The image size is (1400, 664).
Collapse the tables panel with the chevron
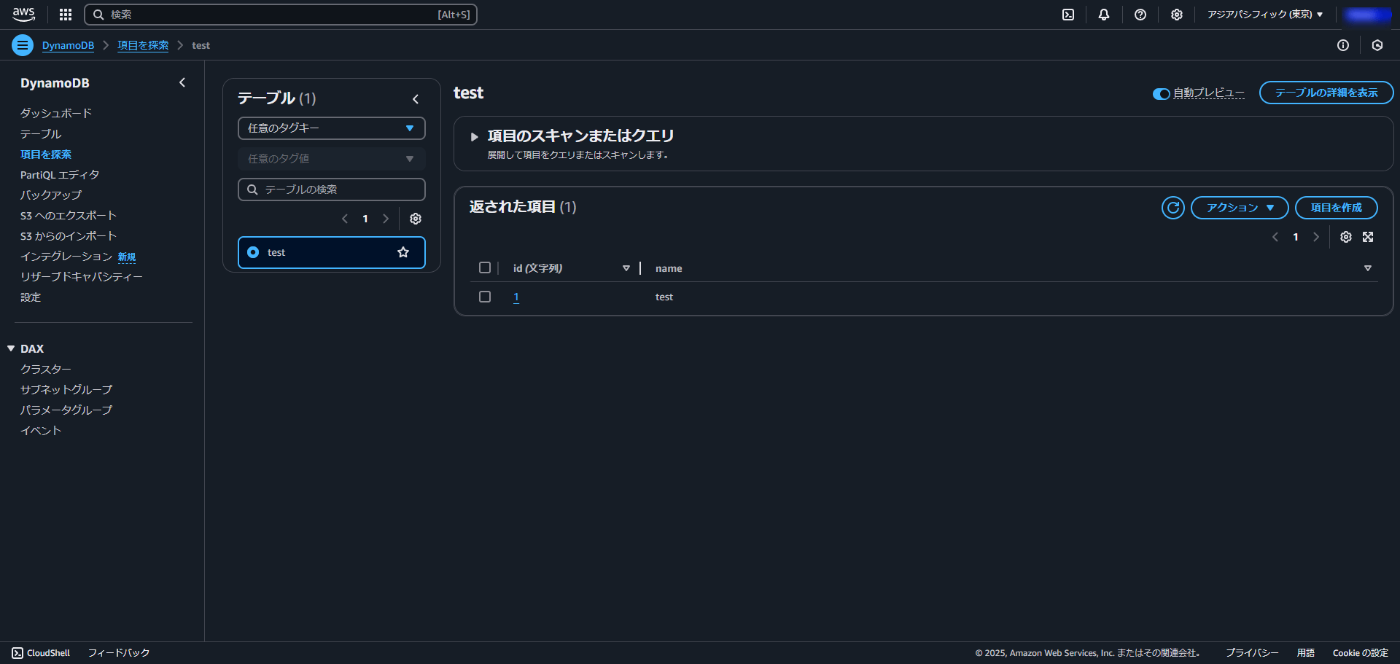click(x=416, y=99)
